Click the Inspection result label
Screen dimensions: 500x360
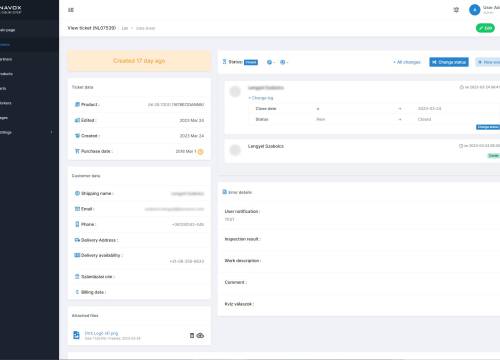[x=243, y=239]
